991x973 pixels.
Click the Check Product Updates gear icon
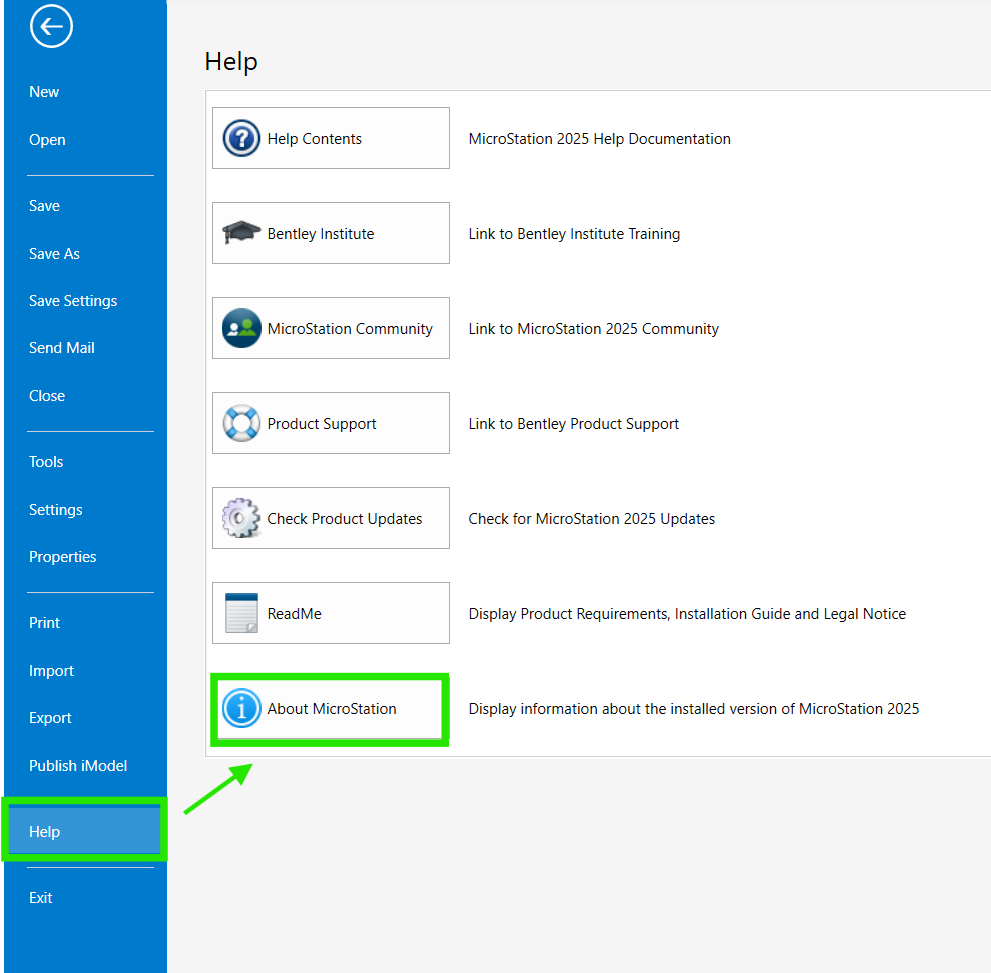(241, 518)
